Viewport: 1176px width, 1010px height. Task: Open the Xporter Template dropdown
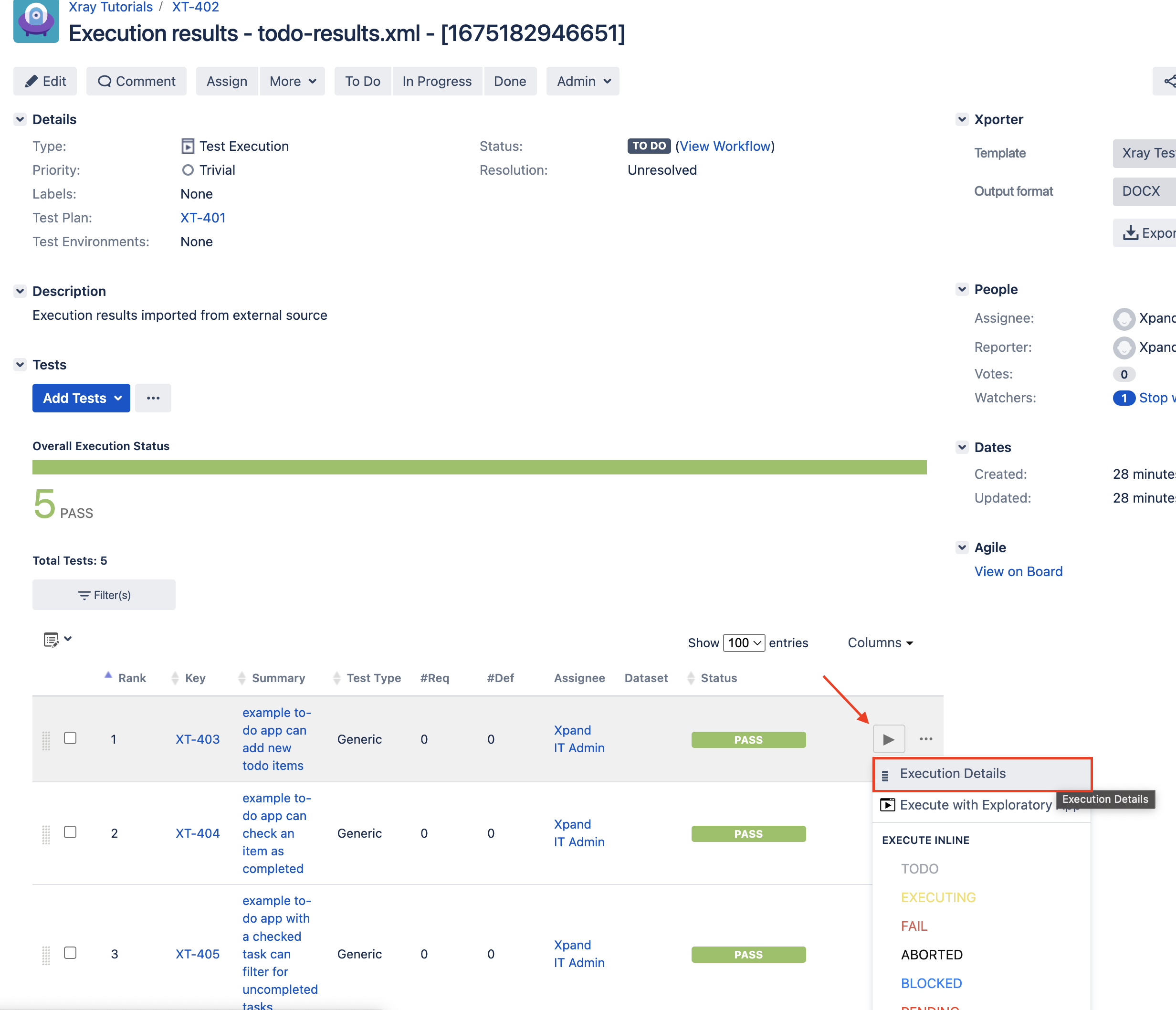(x=1144, y=153)
